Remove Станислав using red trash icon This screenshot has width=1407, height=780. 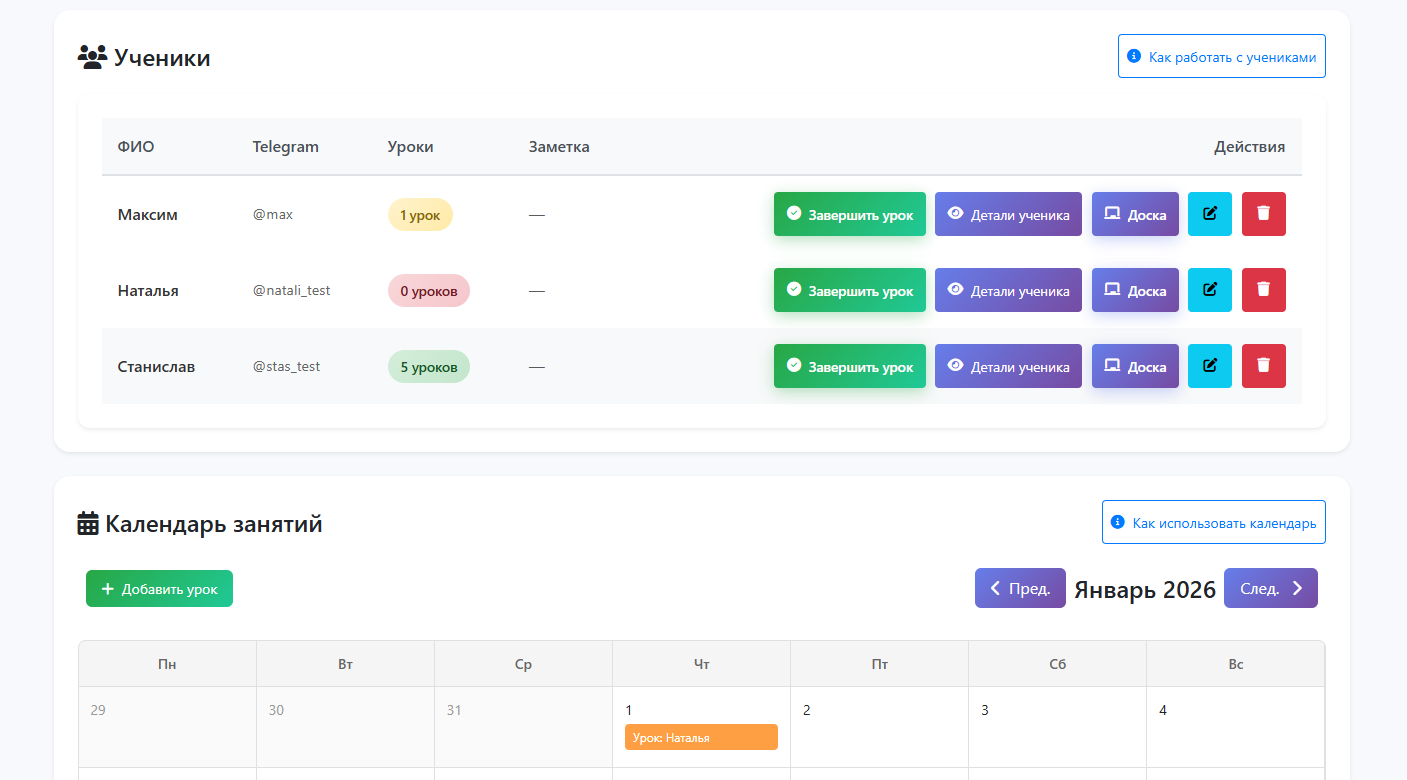click(x=1263, y=366)
